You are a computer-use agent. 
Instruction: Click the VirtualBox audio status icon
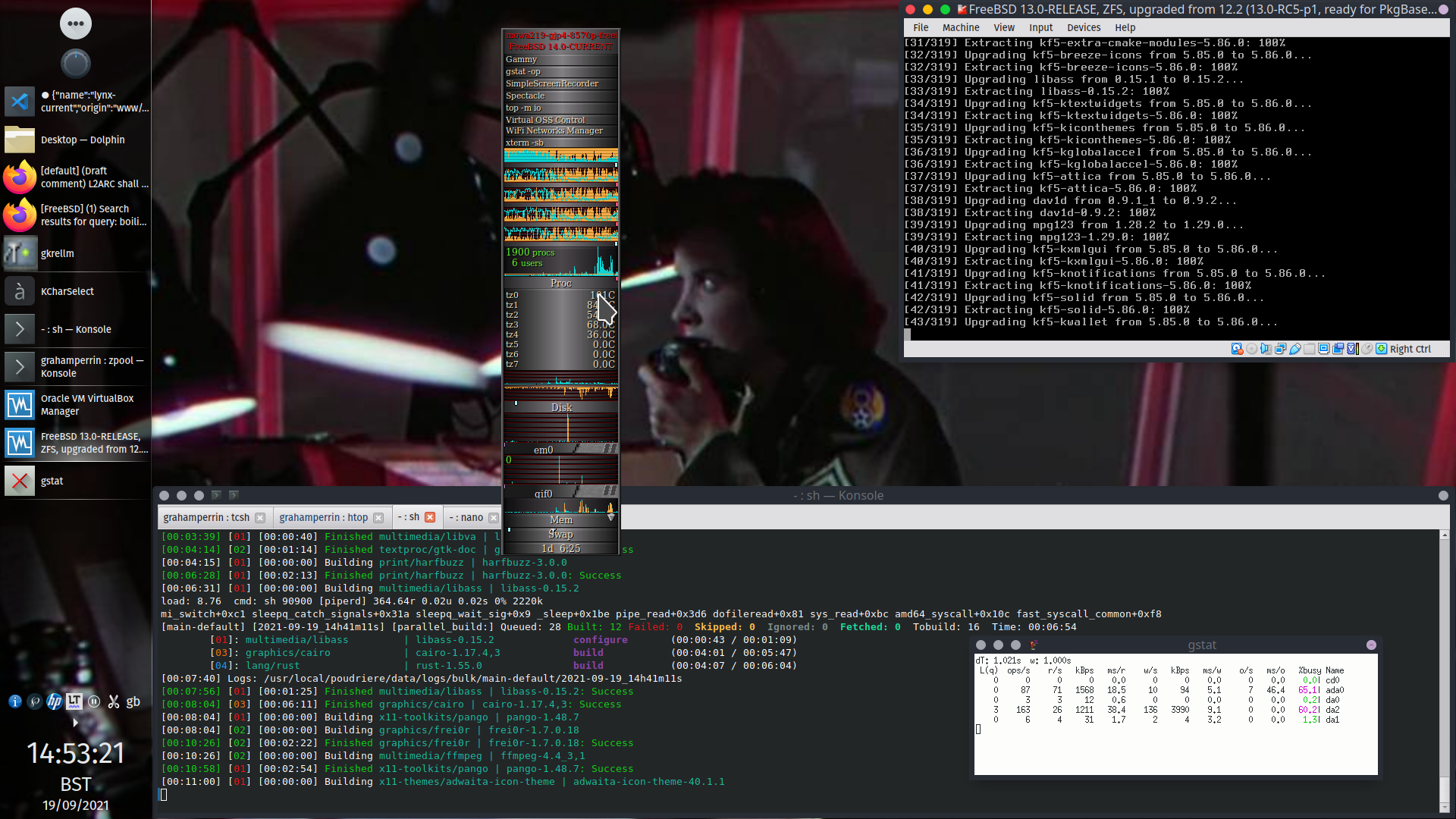pos(1266,349)
